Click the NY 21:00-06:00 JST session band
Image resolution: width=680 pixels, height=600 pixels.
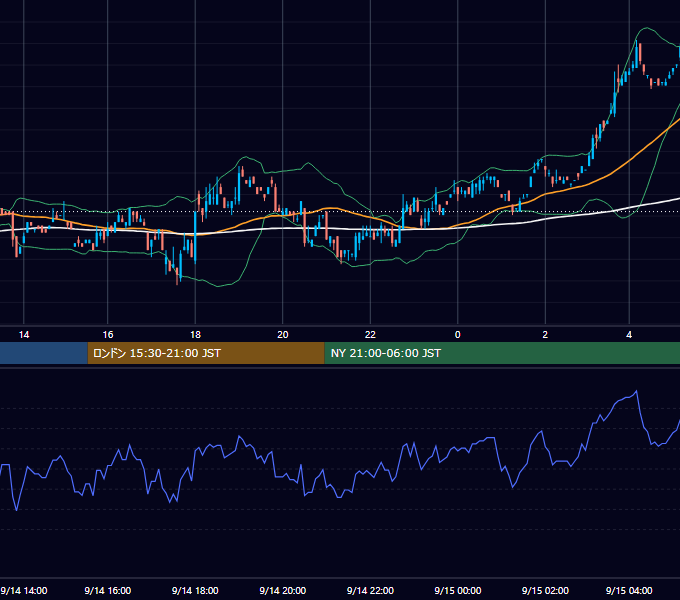click(502, 353)
